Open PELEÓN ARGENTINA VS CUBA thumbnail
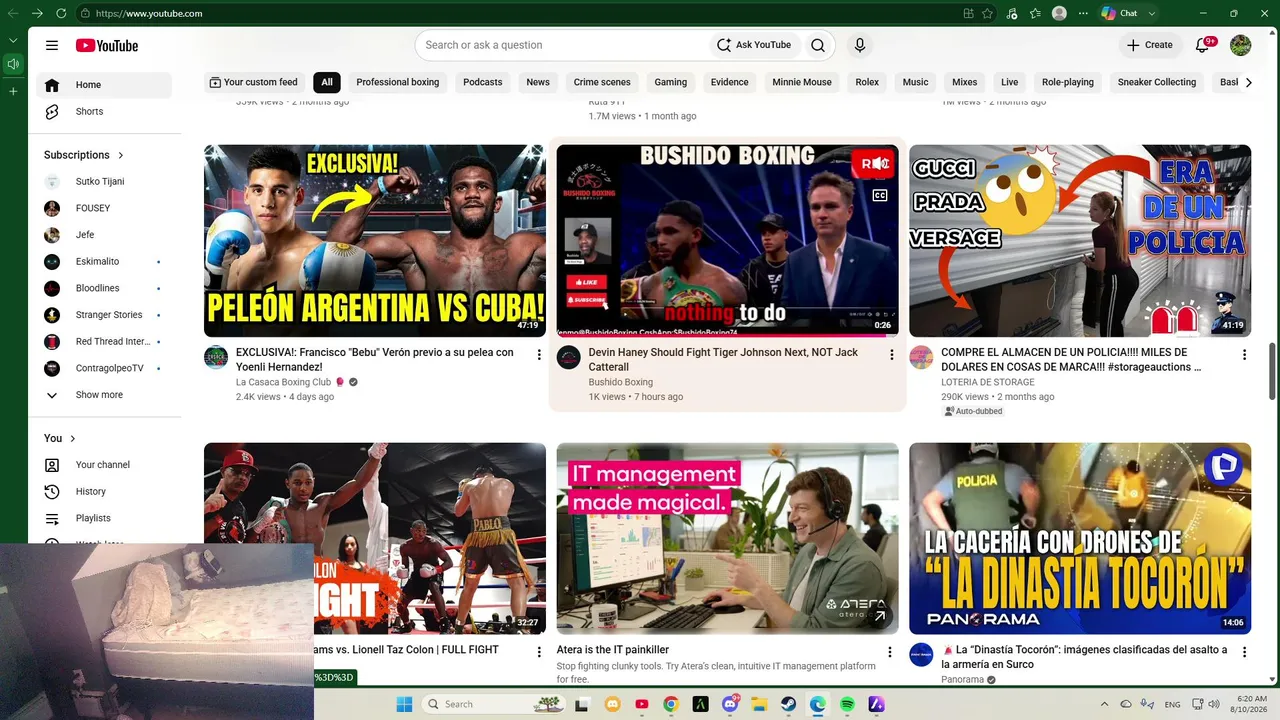1280x720 pixels. 375,241
